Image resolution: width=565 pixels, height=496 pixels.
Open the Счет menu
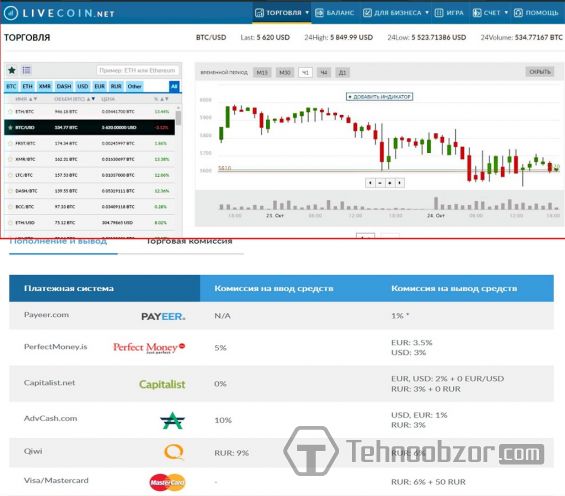click(490, 13)
